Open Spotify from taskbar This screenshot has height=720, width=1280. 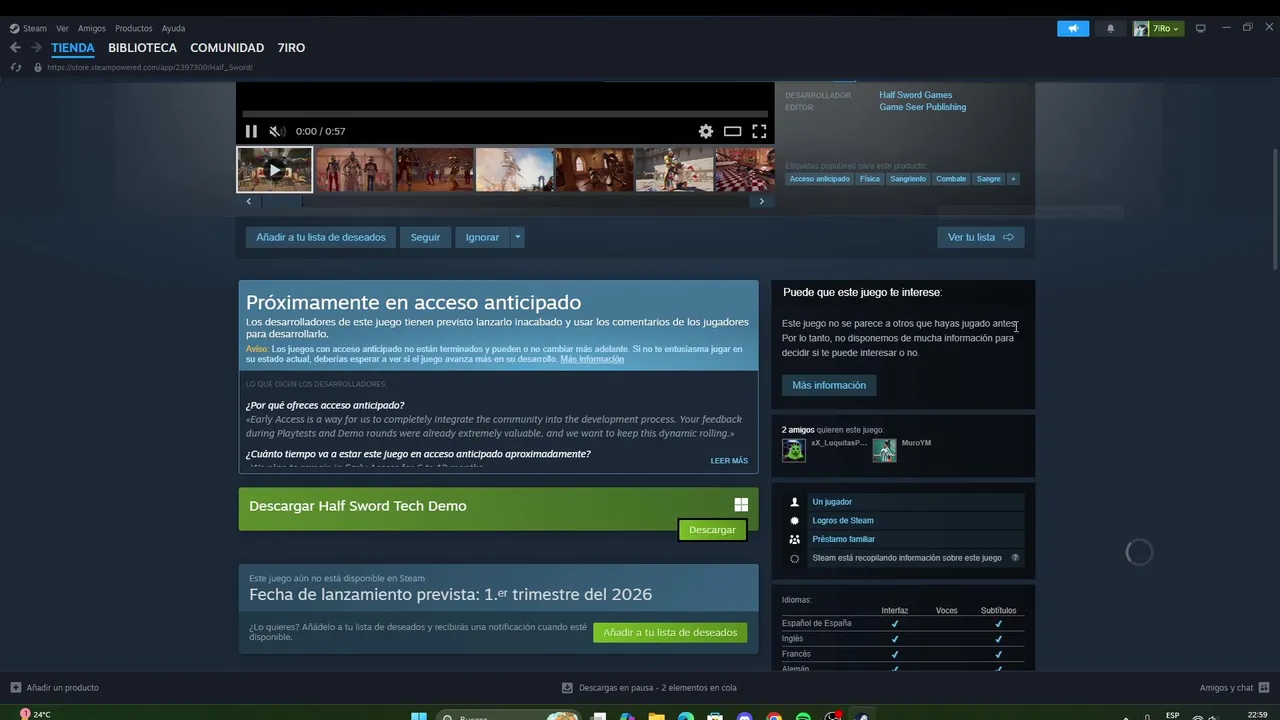803,716
